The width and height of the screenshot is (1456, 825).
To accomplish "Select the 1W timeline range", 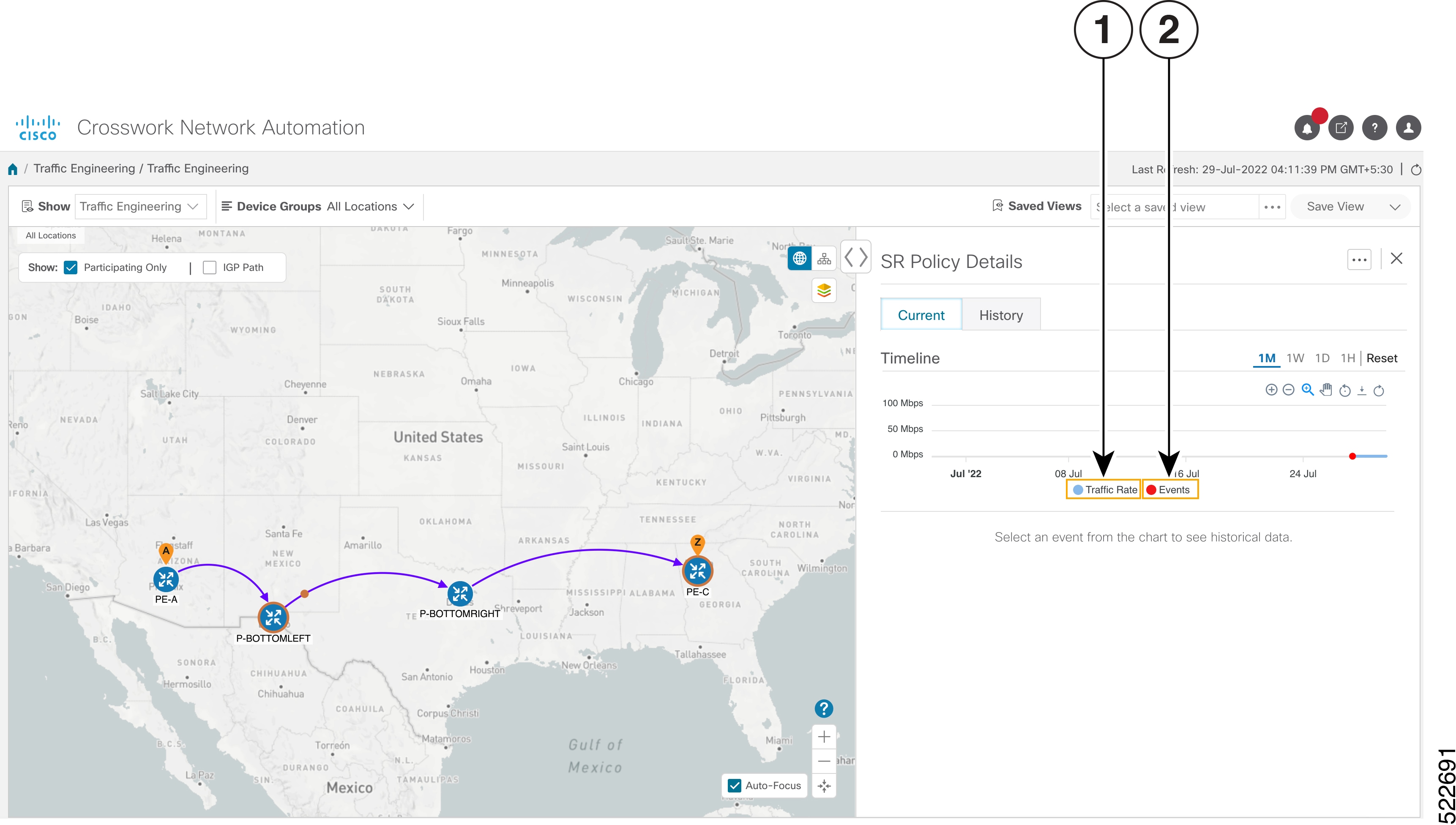I will [x=1295, y=358].
